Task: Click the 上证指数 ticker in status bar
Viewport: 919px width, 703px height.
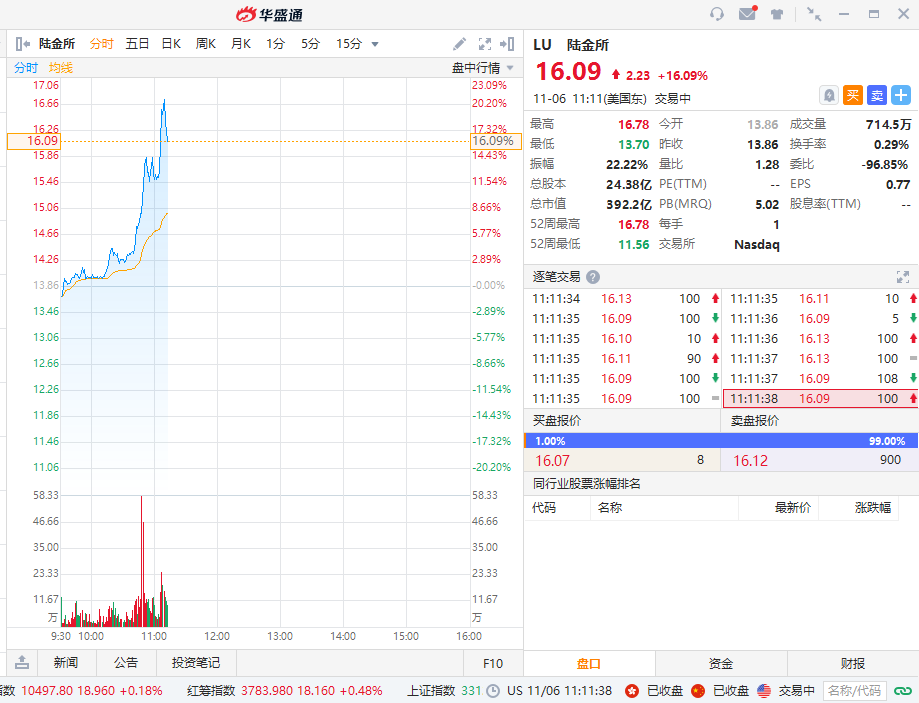Action: 444,691
